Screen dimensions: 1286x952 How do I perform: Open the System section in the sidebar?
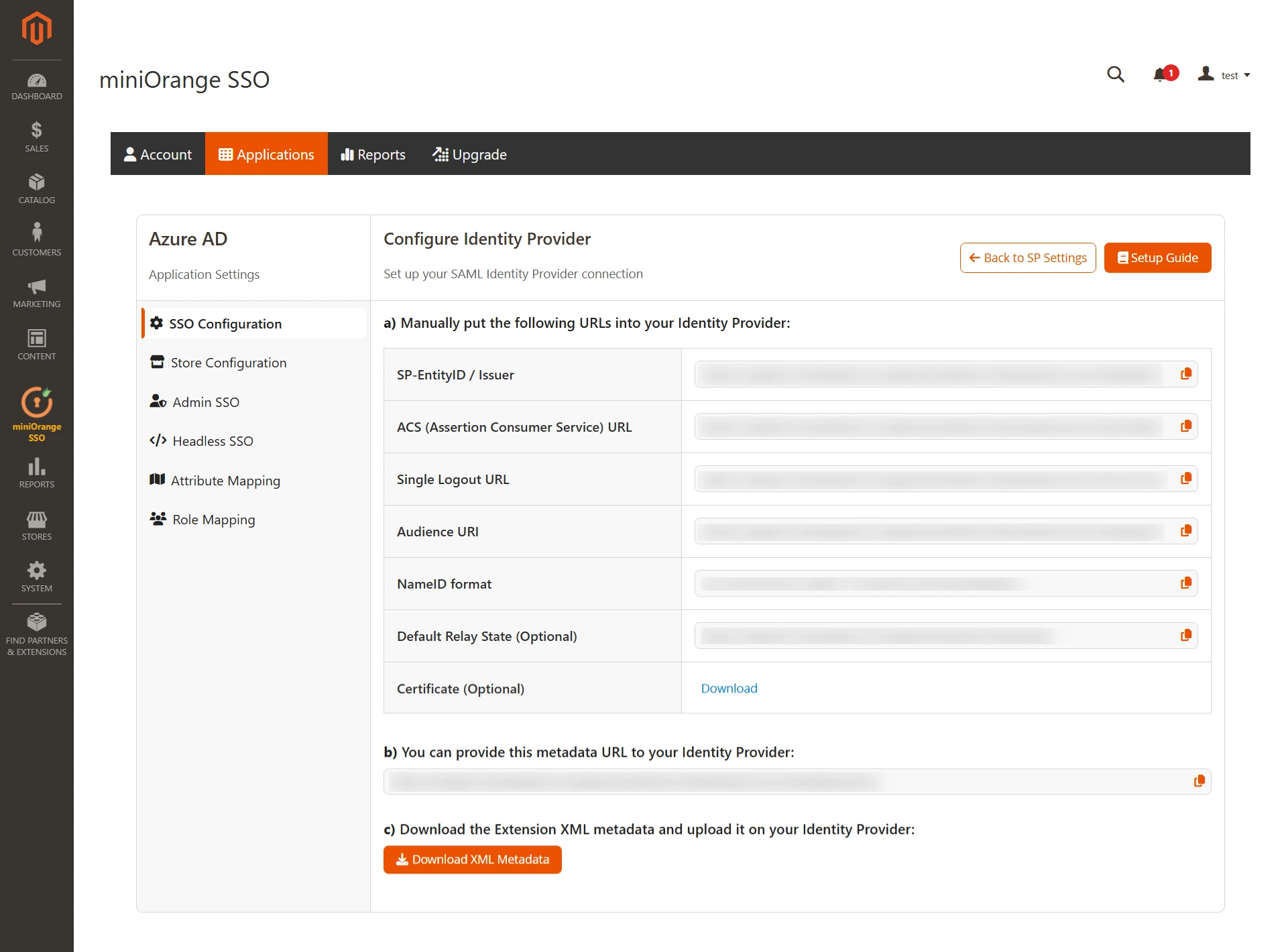(36, 575)
